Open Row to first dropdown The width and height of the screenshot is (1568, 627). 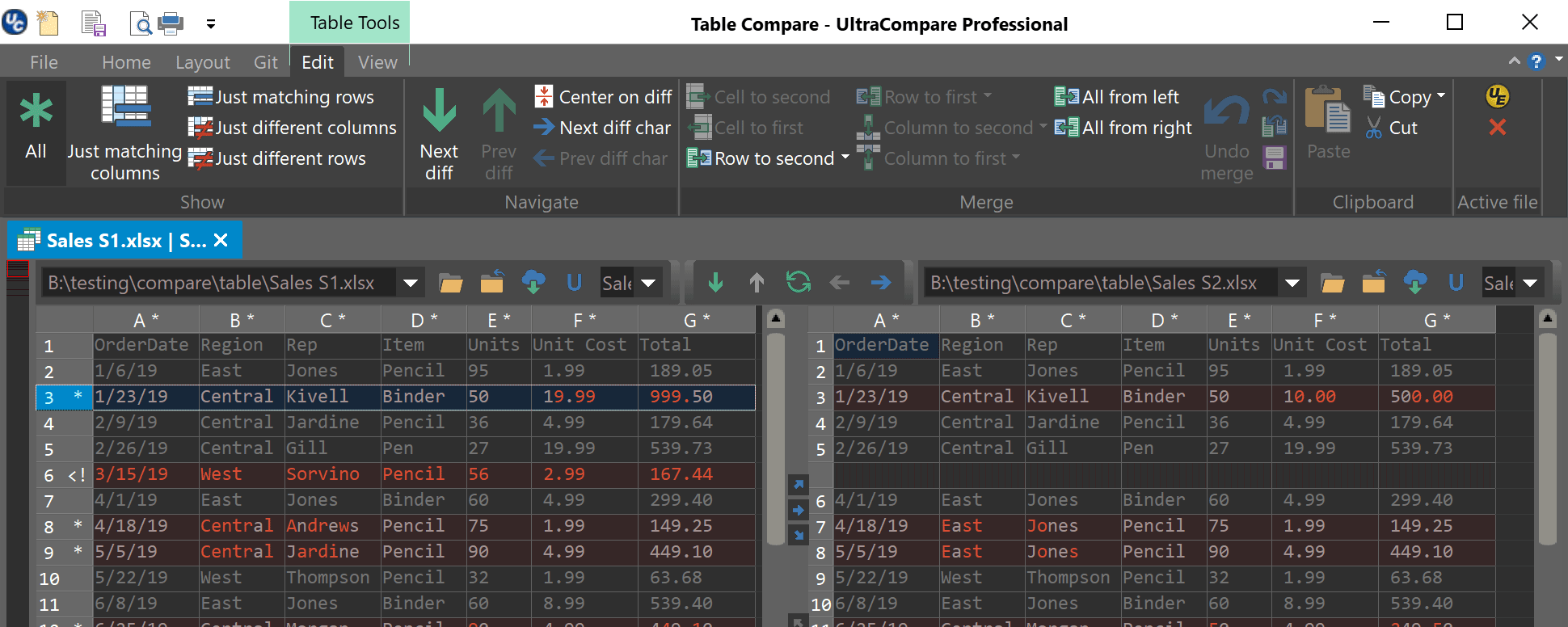click(924, 97)
